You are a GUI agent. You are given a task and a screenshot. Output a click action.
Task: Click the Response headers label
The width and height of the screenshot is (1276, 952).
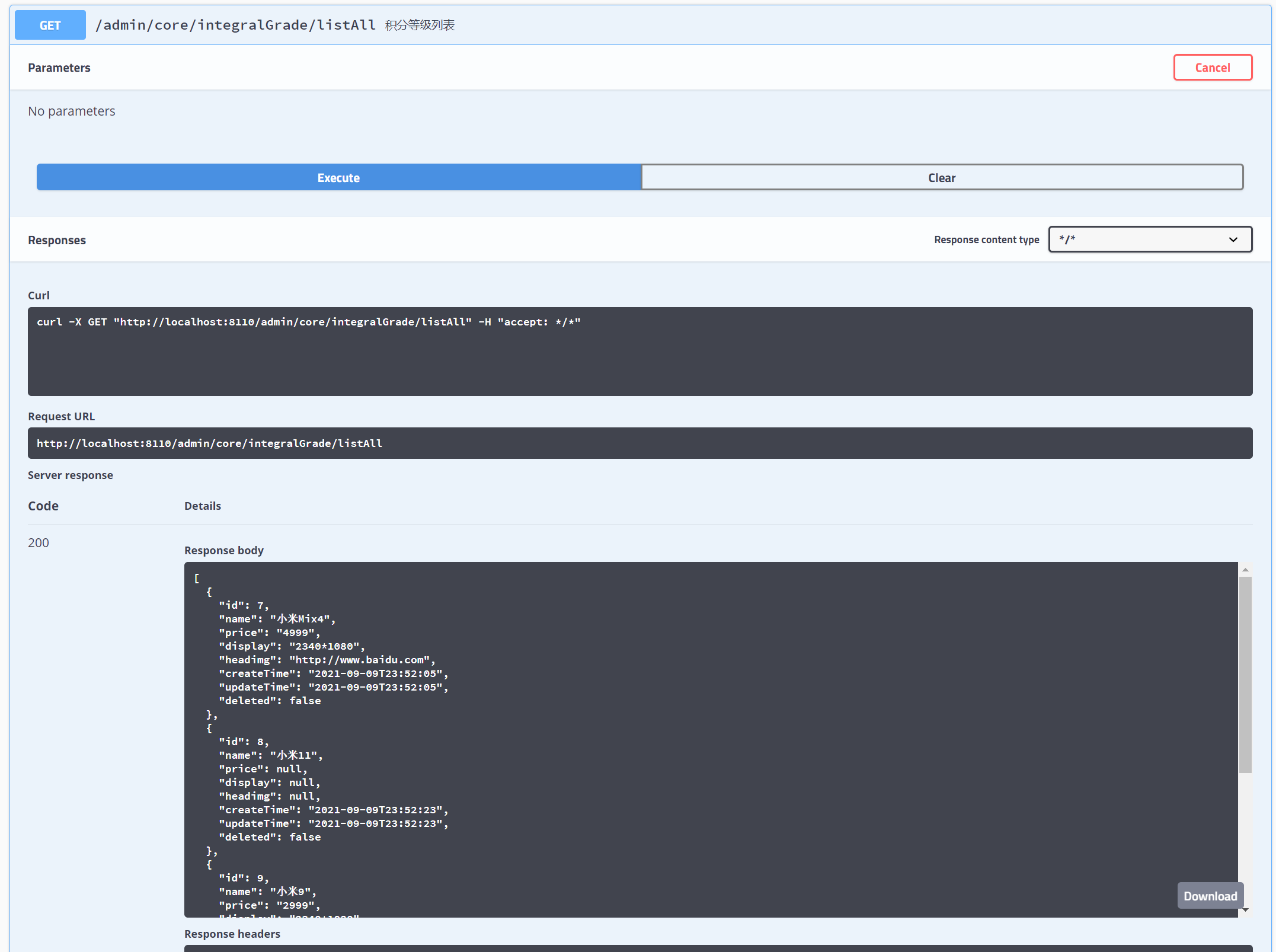click(x=232, y=934)
